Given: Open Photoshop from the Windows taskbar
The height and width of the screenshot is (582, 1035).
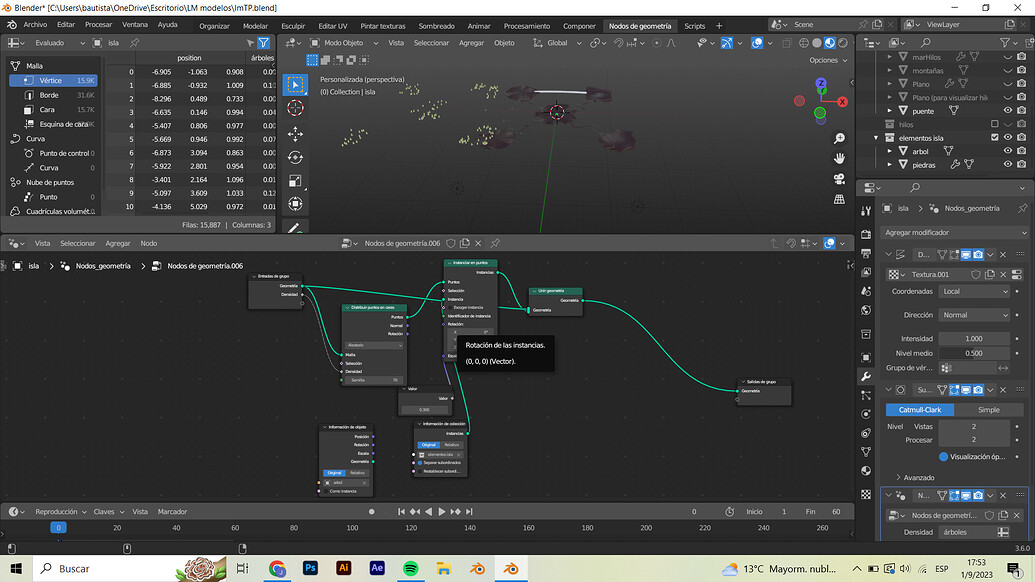Looking at the screenshot, I should [x=310, y=568].
